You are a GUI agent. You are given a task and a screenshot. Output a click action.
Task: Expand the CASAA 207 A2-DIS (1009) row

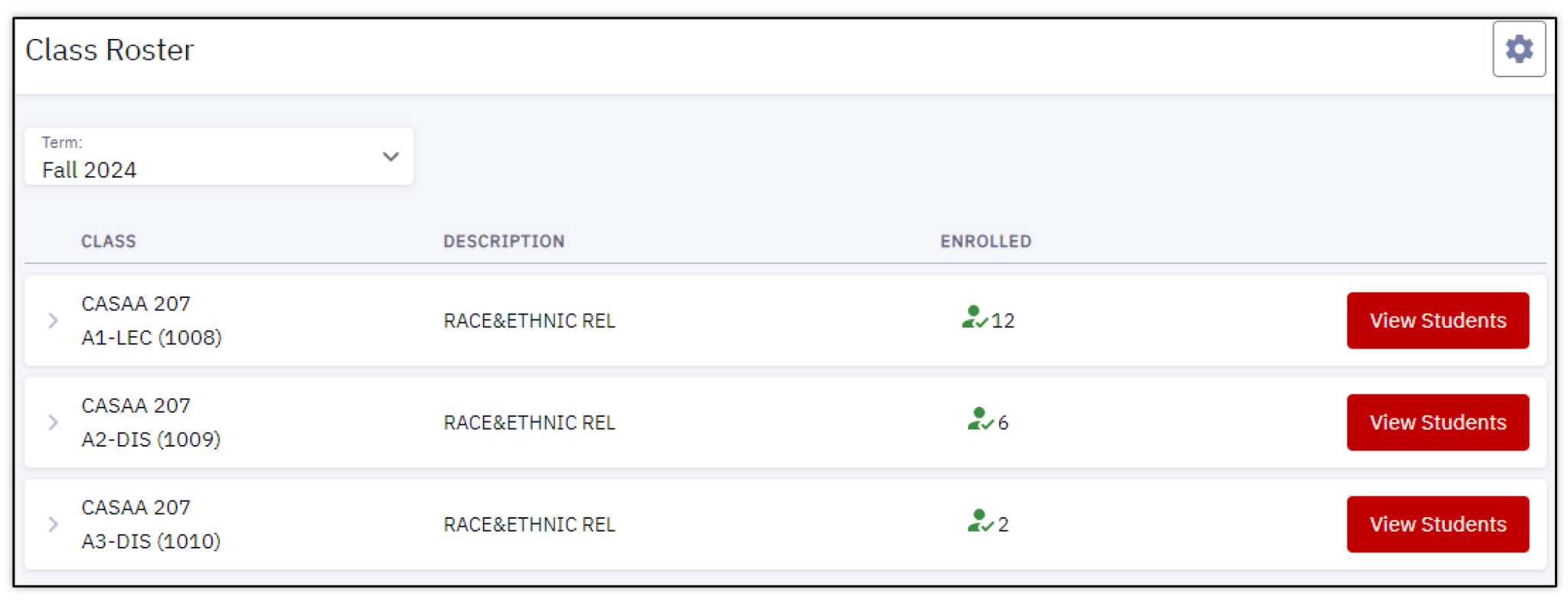(x=53, y=422)
